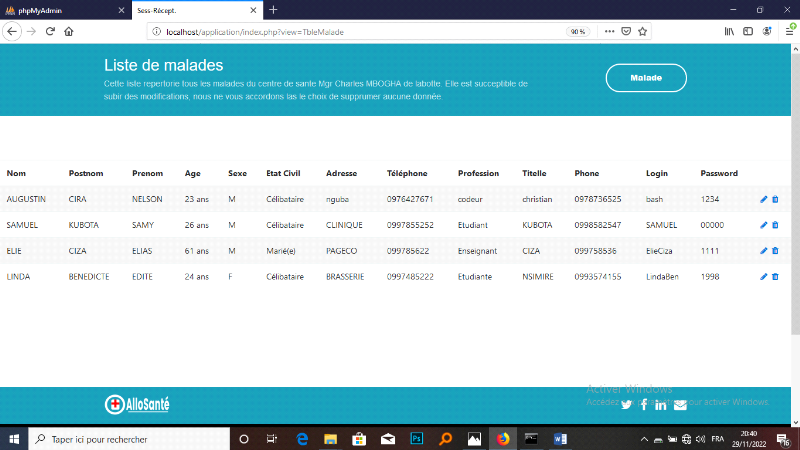This screenshot has height=450, width=800.
Task: Select the ELIAS prenom cell
Action: [142, 251]
